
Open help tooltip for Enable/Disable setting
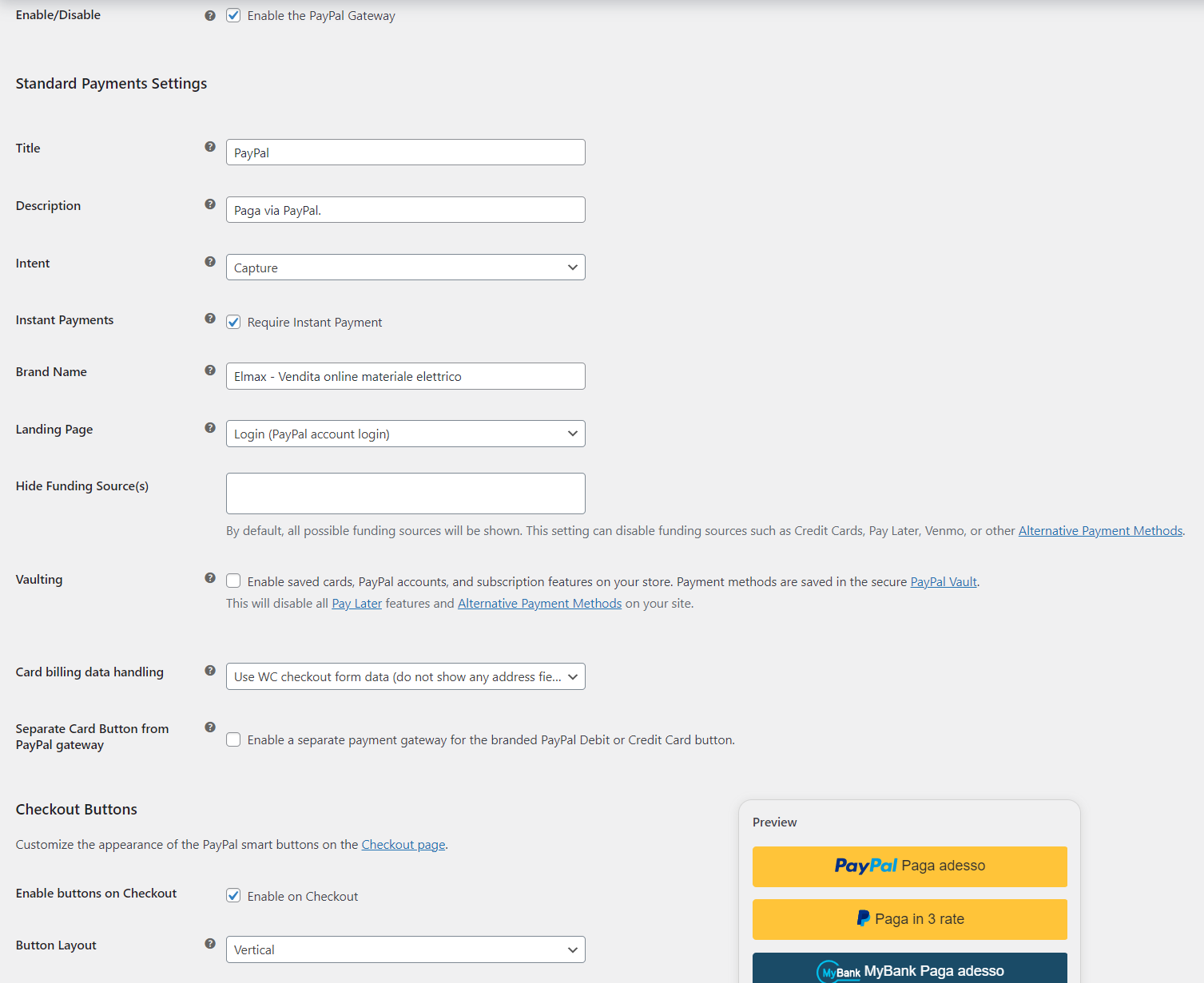click(x=210, y=15)
